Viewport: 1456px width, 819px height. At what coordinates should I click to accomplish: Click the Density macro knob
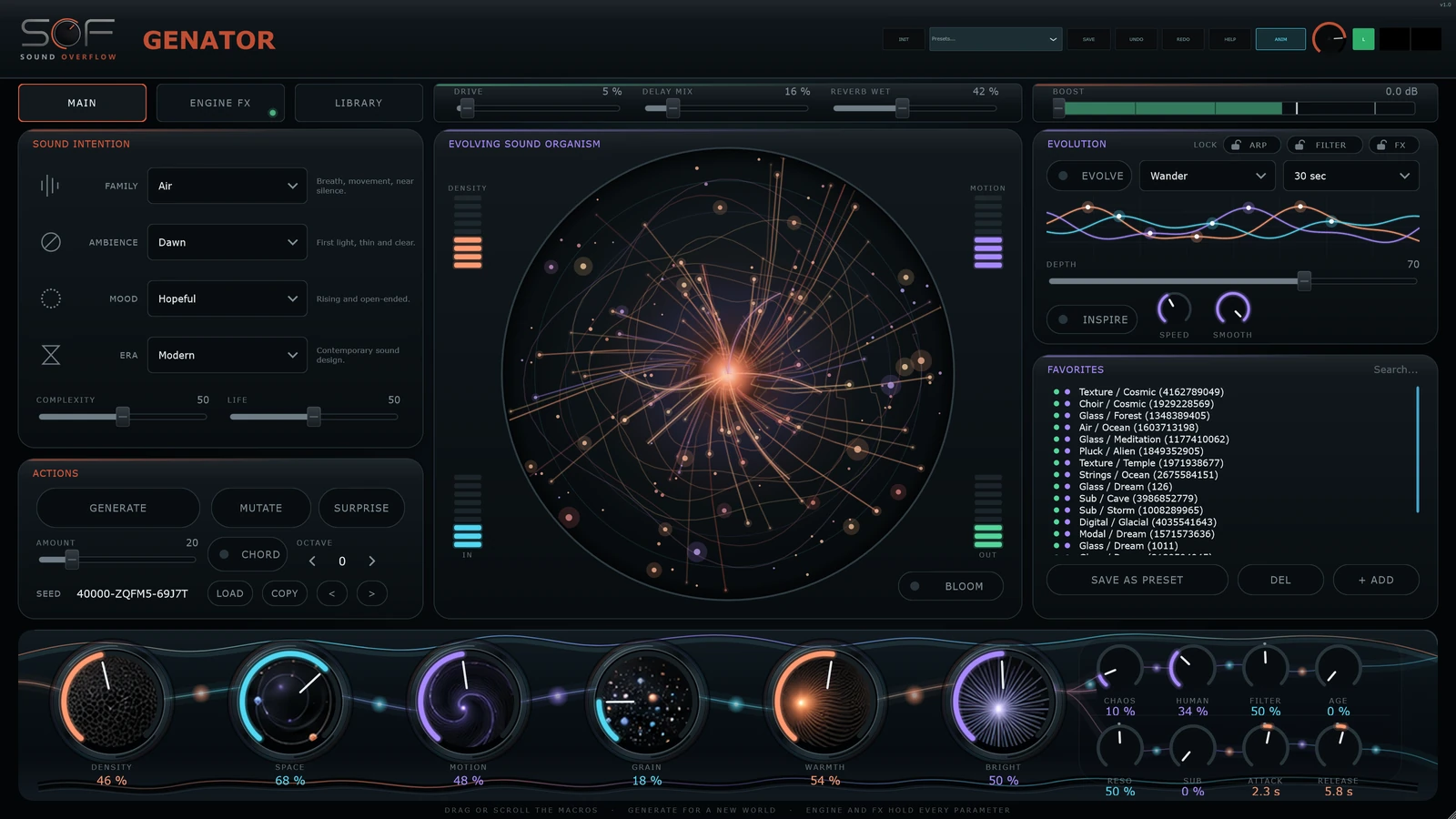point(112,702)
